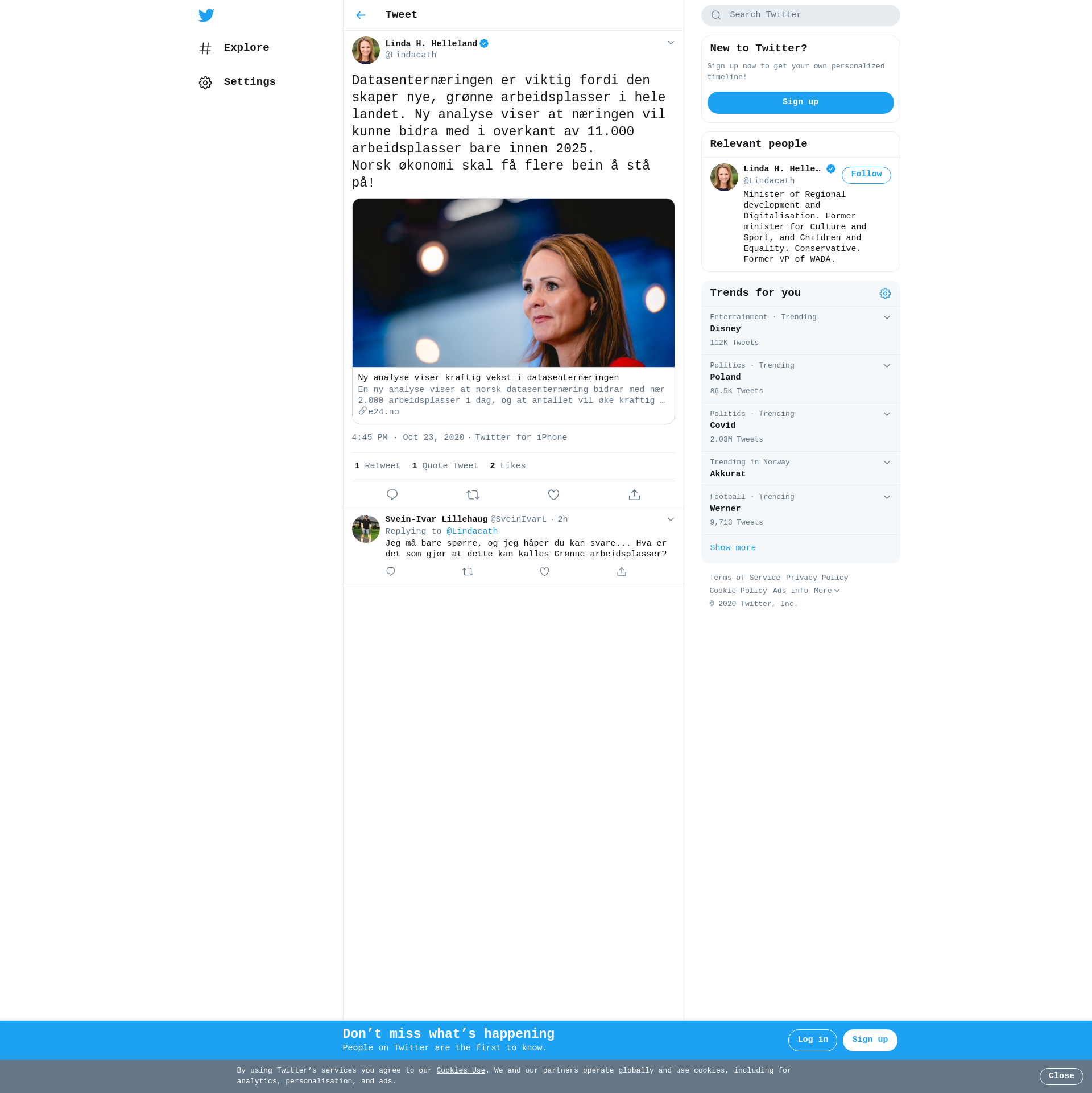Reply to the main tweet
1092x1093 pixels.
click(392, 495)
